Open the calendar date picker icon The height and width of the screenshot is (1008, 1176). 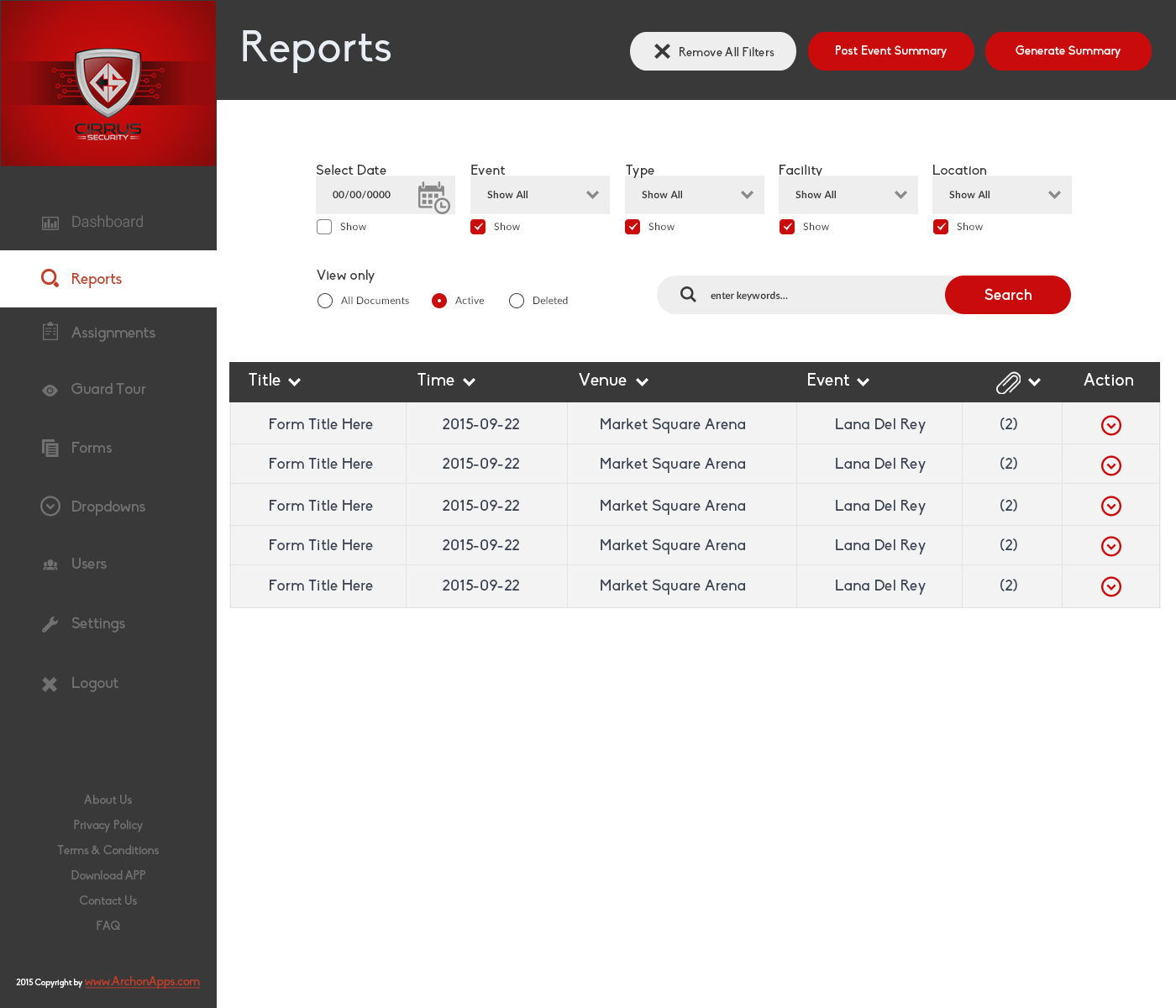(433, 197)
